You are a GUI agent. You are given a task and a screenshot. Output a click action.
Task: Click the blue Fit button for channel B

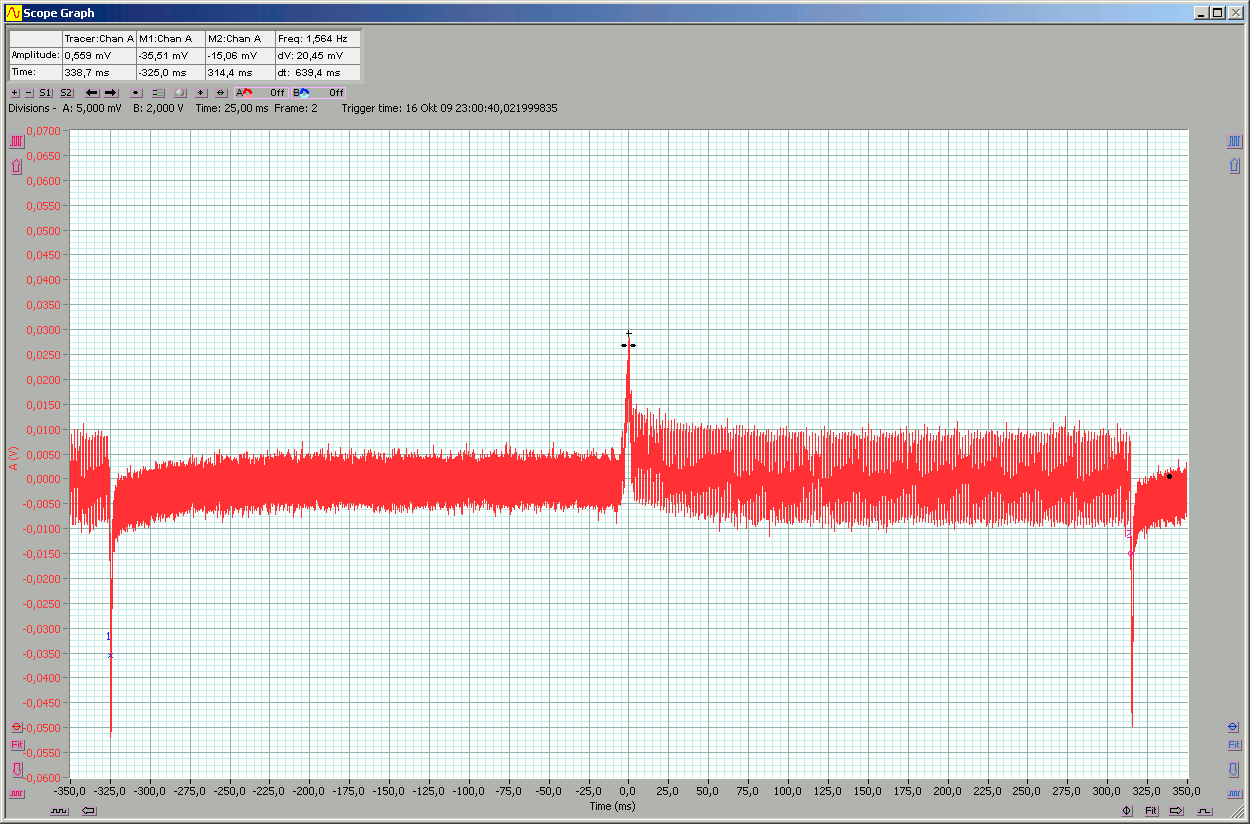[x=1234, y=745]
